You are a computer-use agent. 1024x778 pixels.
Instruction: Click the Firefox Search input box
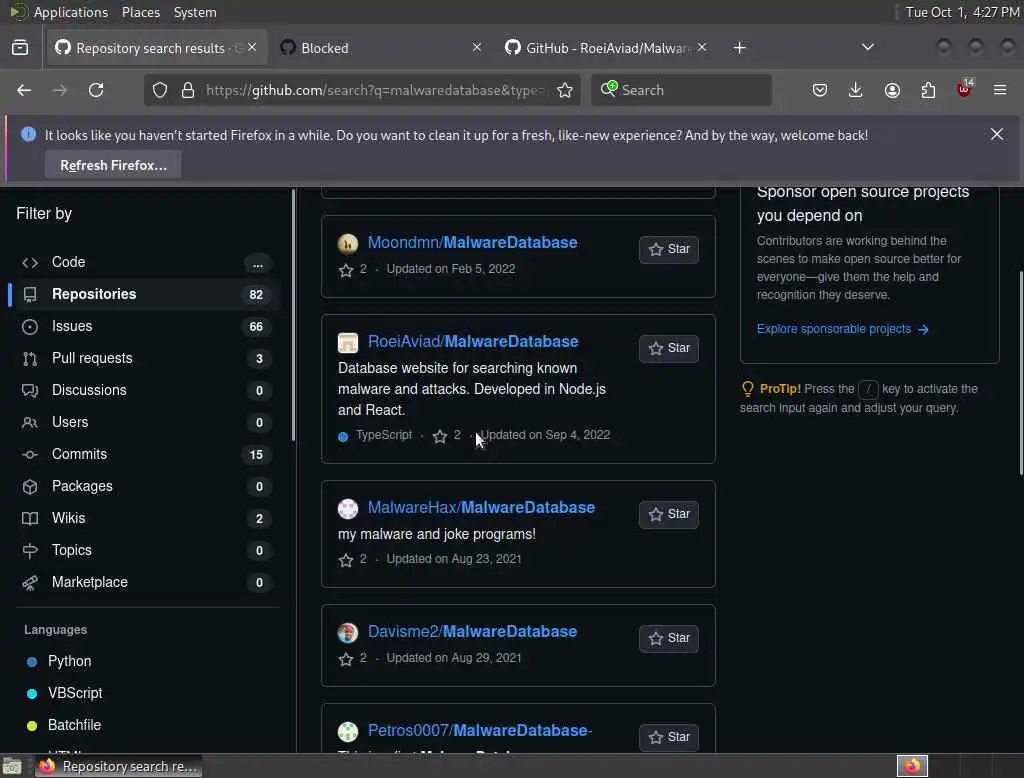pyautogui.click(x=681, y=90)
